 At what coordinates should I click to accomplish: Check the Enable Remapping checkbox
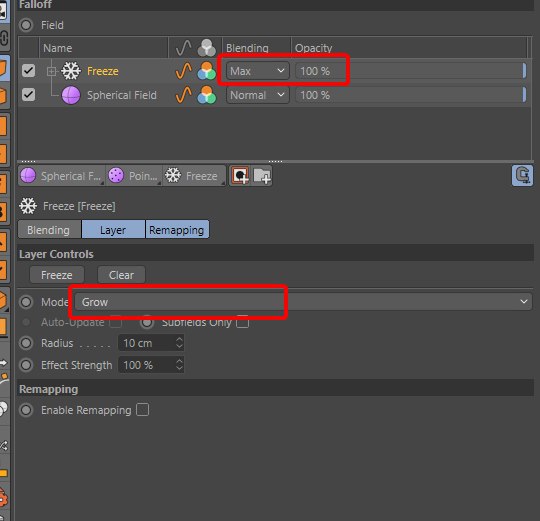pyautogui.click(x=142, y=410)
